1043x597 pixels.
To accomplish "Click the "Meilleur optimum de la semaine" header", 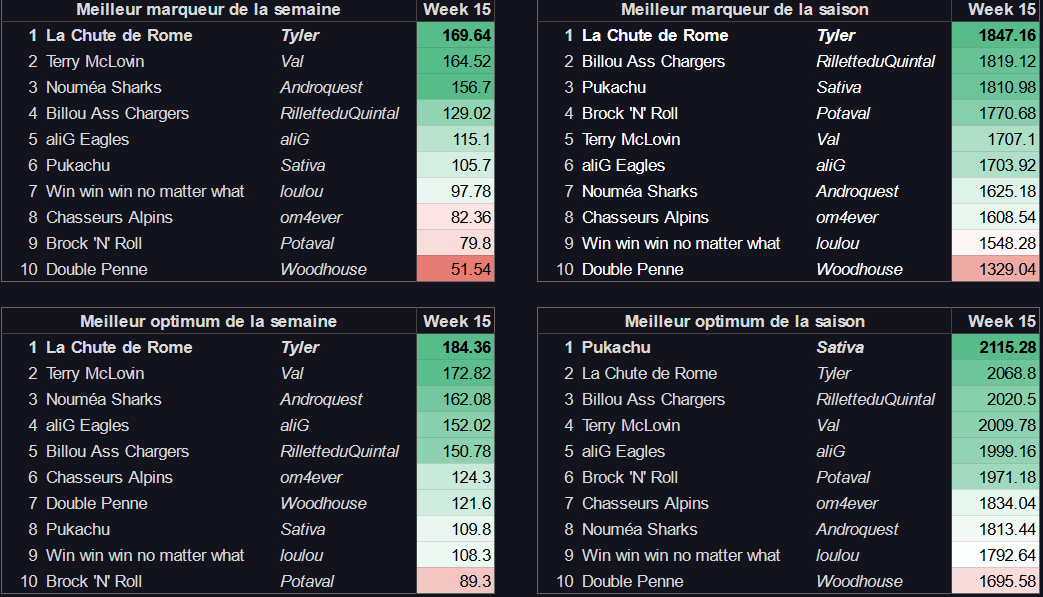I will click(x=208, y=322).
